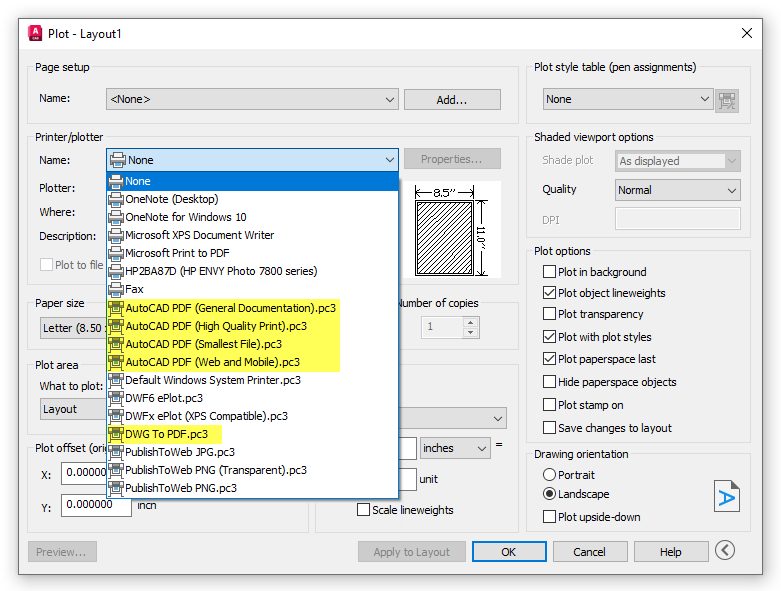Select Microsoft Print to PDF
The height and width of the screenshot is (591, 781).
pos(252,253)
